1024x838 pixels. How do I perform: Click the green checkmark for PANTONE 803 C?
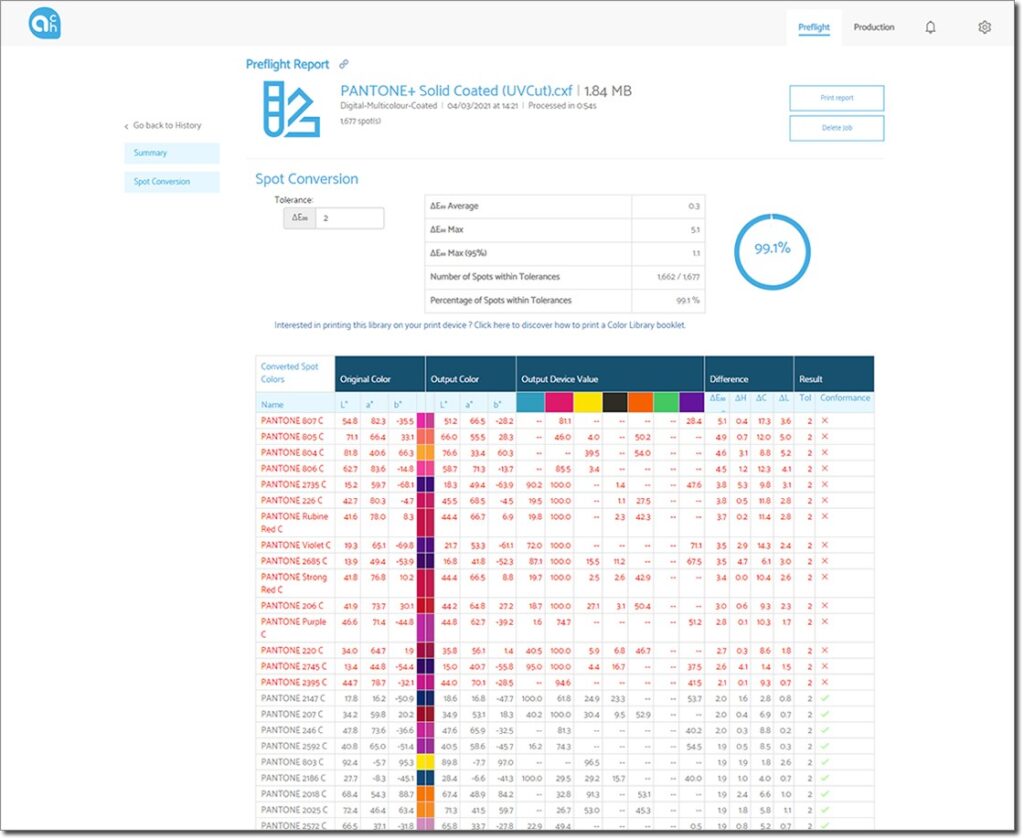(x=825, y=762)
